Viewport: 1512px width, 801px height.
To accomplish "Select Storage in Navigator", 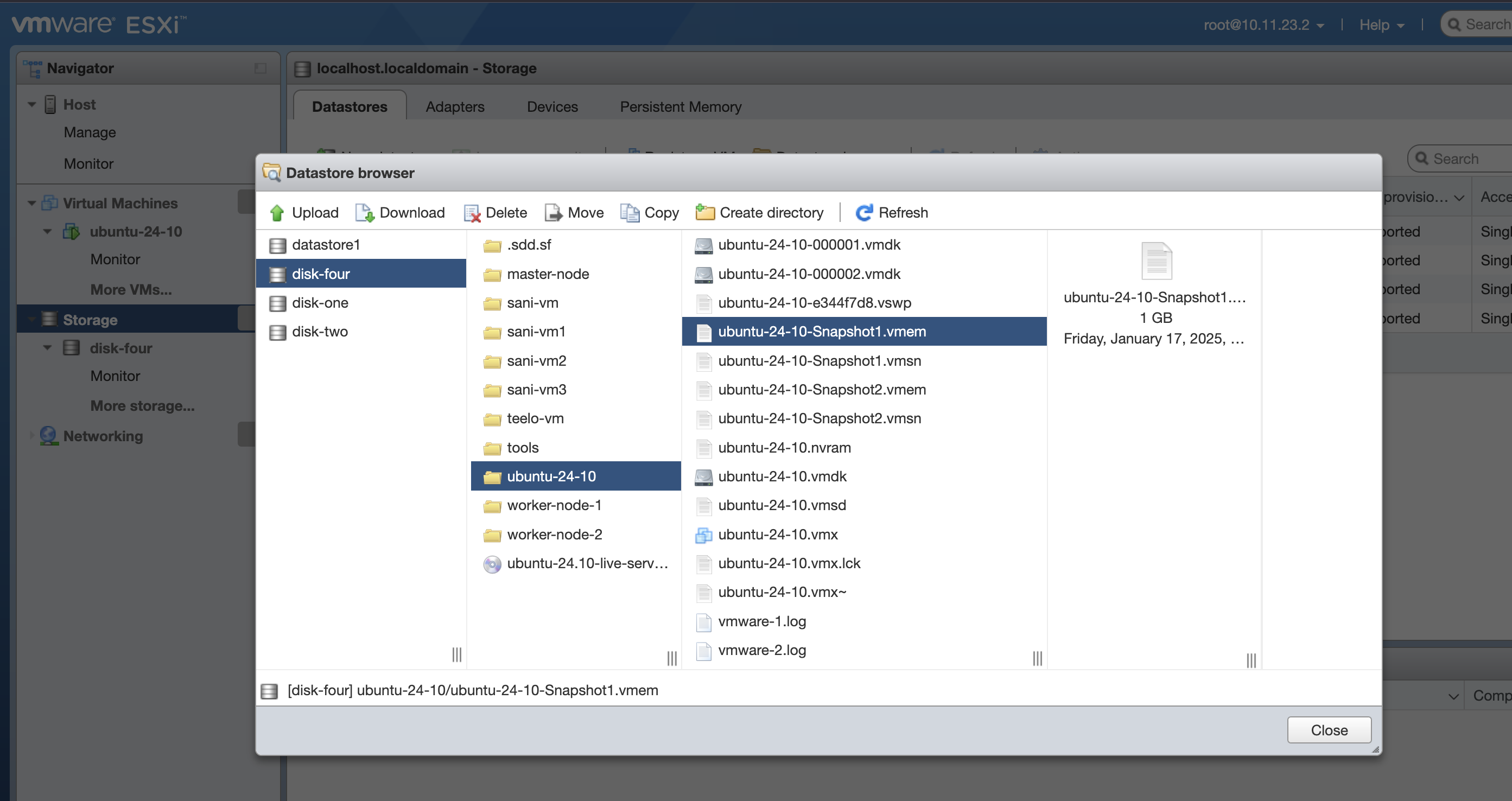I will click(136, 319).
